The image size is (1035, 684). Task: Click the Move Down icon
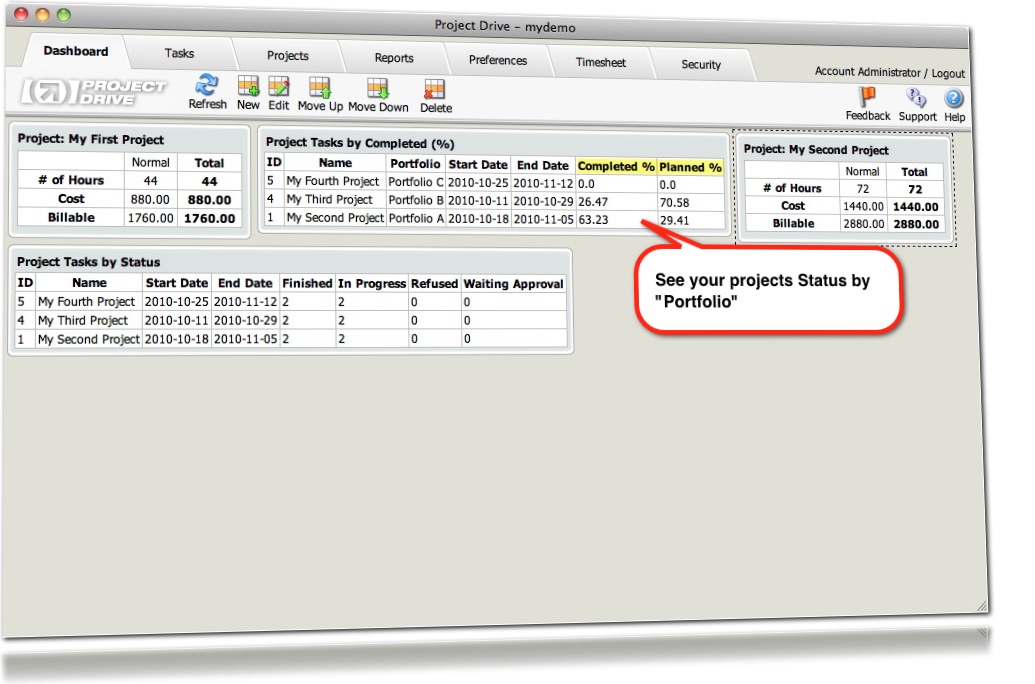(x=378, y=88)
